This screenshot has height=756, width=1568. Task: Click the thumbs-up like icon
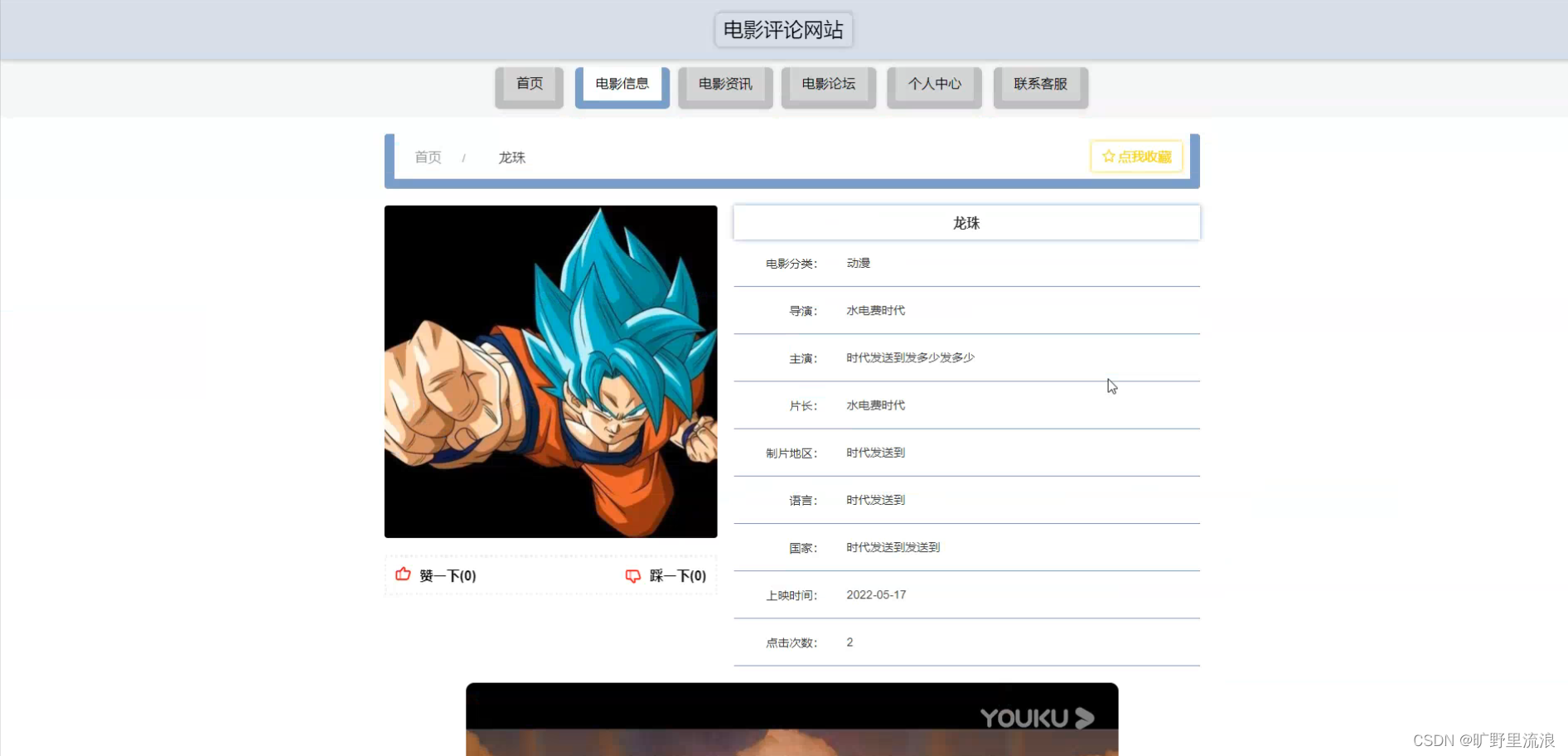(403, 574)
